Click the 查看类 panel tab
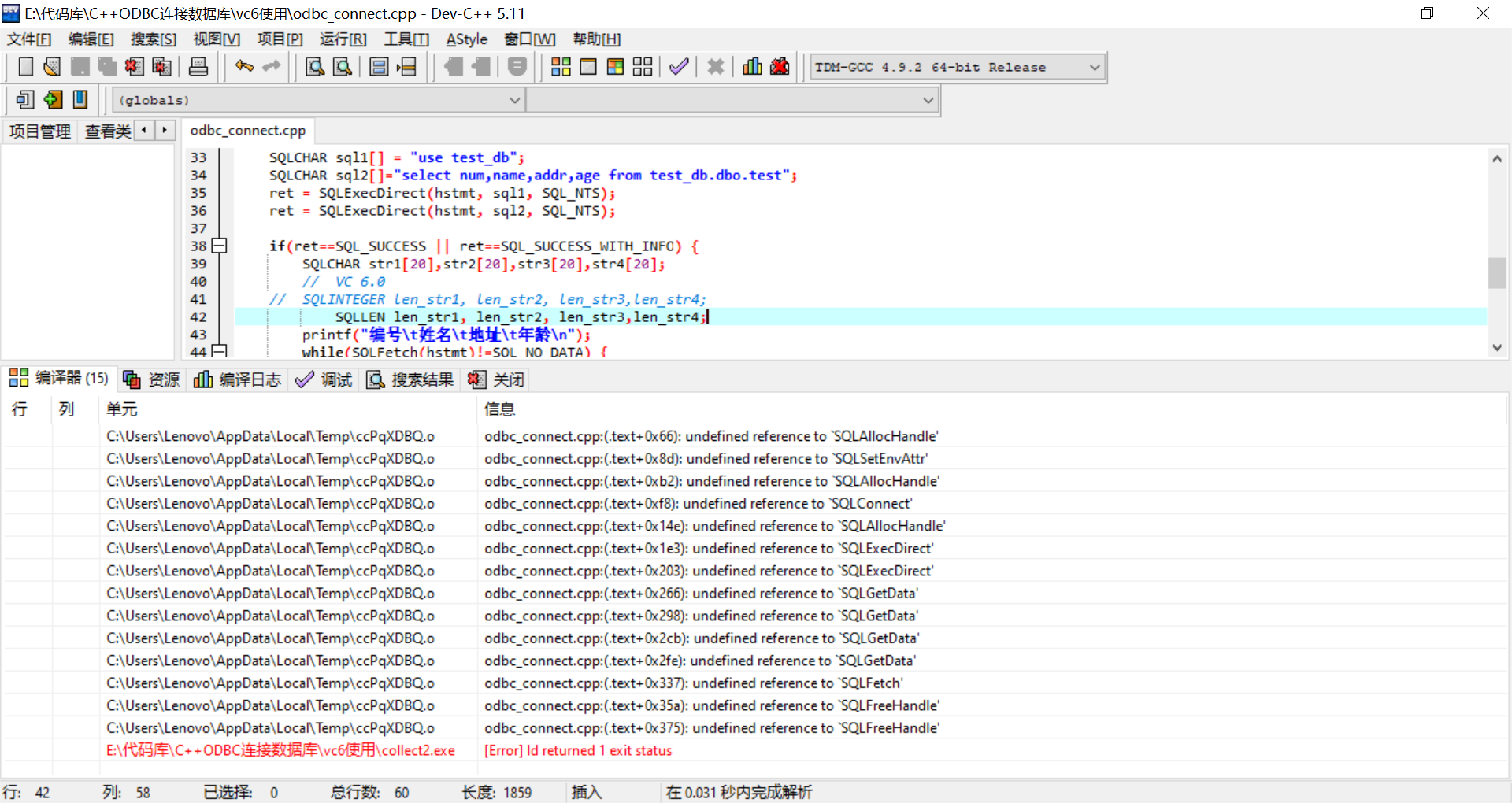1512x803 pixels. point(106,131)
